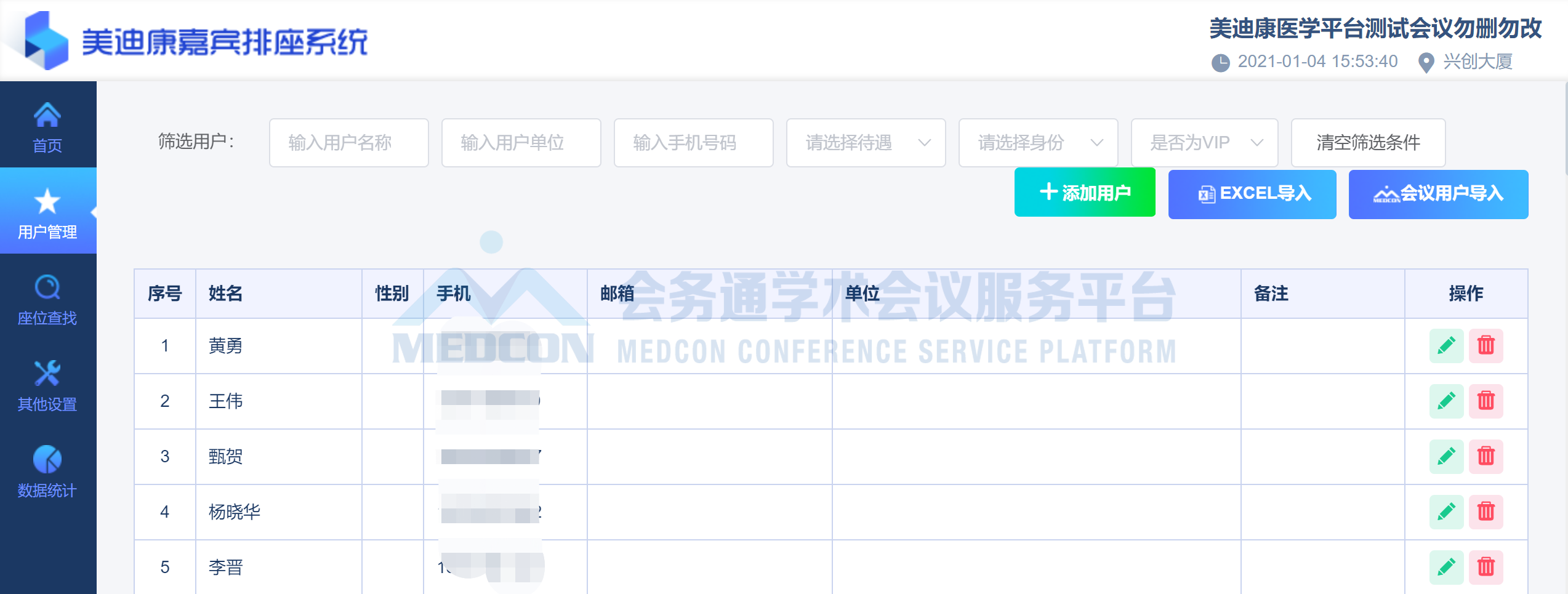Click the 添加用户 button
The height and width of the screenshot is (594, 1568).
coord(1085,193)
